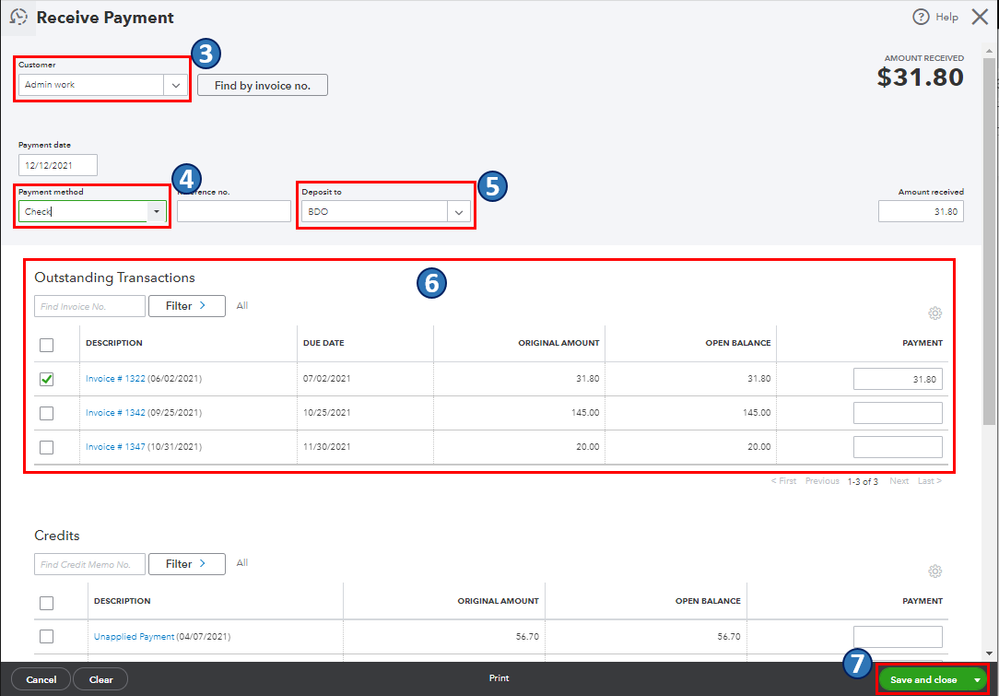Image resolution: width=999 pixels, height=696 pixels.
Task: Click payment field for Invoice # 1347
Action: [x=898, y=447]
